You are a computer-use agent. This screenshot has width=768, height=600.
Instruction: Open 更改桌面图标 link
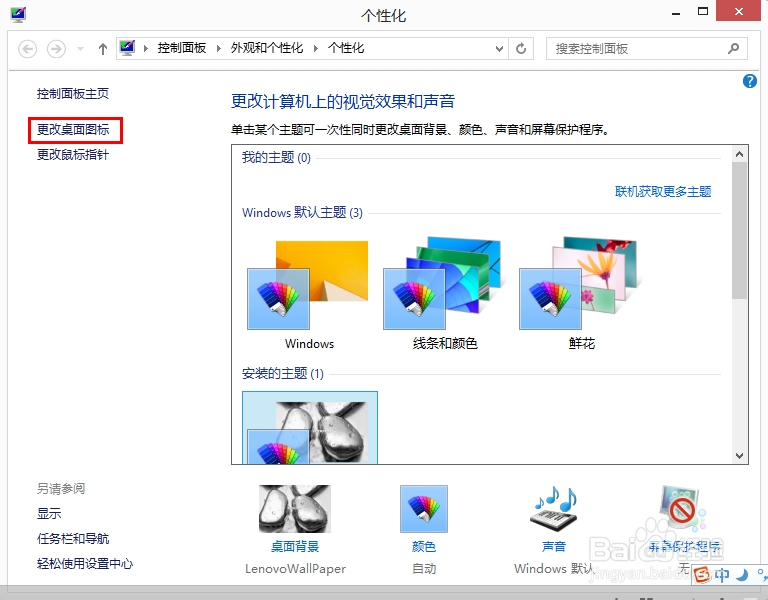pos(73,129)
